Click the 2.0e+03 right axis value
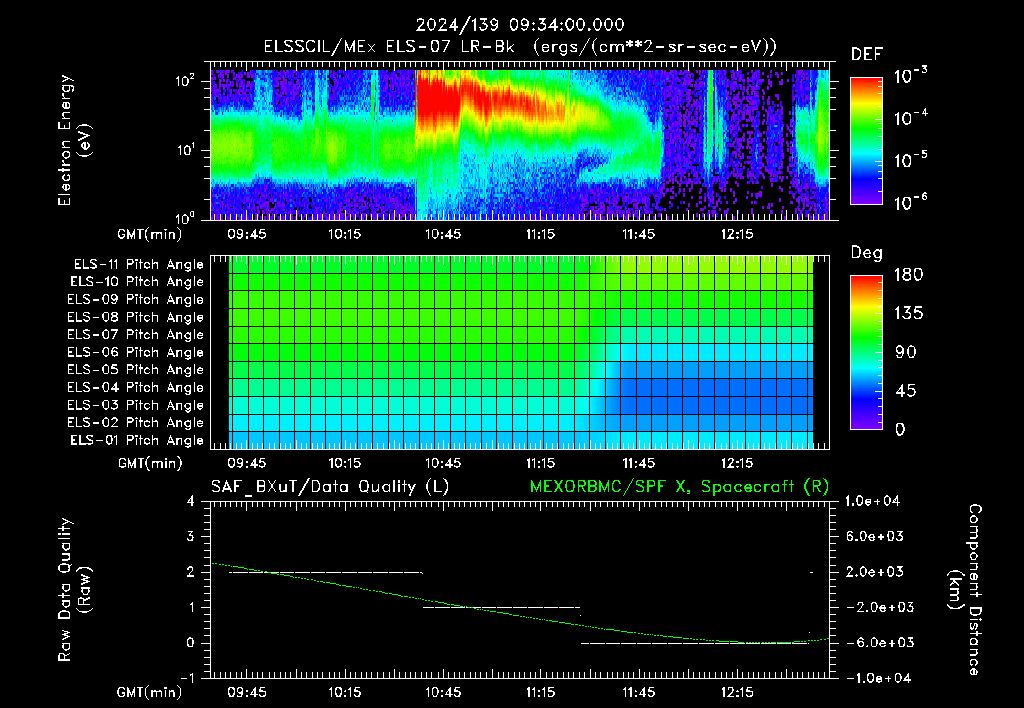 click(874, 571)
